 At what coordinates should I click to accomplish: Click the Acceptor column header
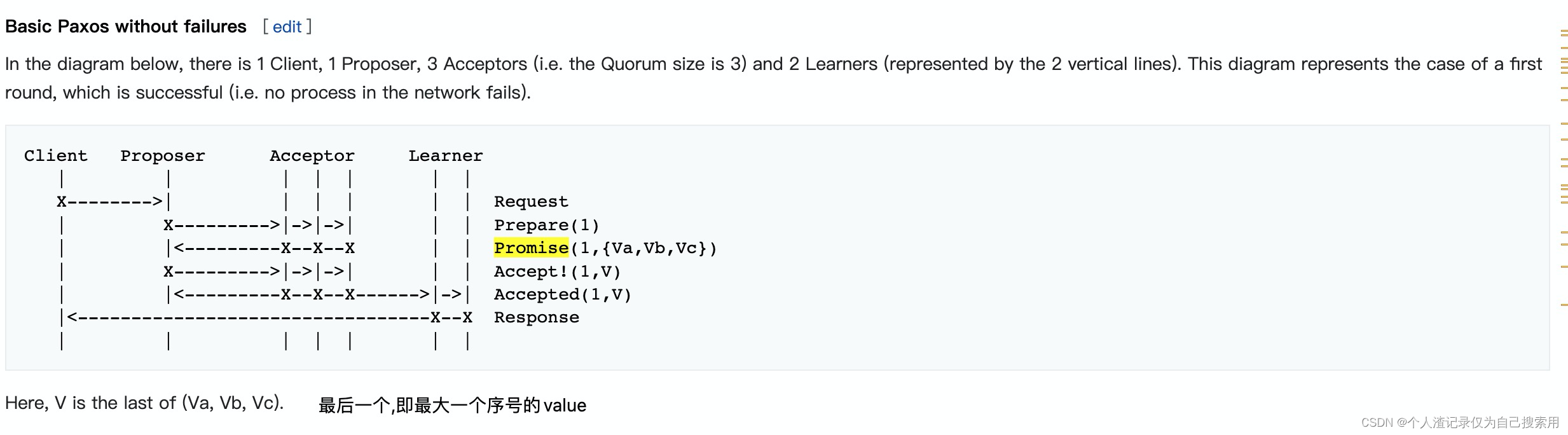point(312,156)
